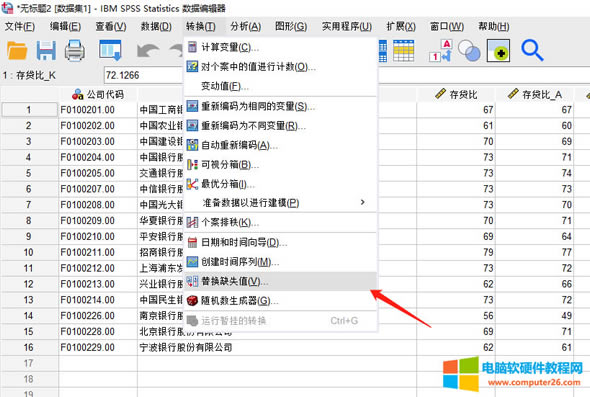This screenshot has width=590, height=397.
Task: Select 变动值(F) menu entry
Action: click(x=280, y=86)
